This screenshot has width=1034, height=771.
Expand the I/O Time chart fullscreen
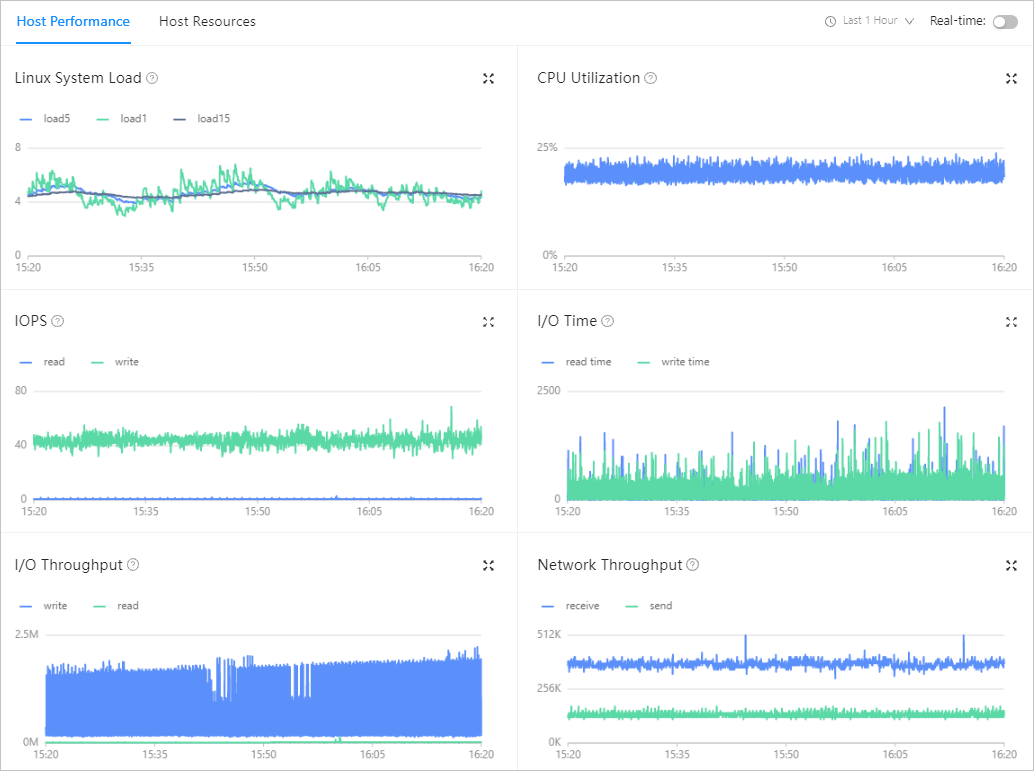click(1011, 322)
